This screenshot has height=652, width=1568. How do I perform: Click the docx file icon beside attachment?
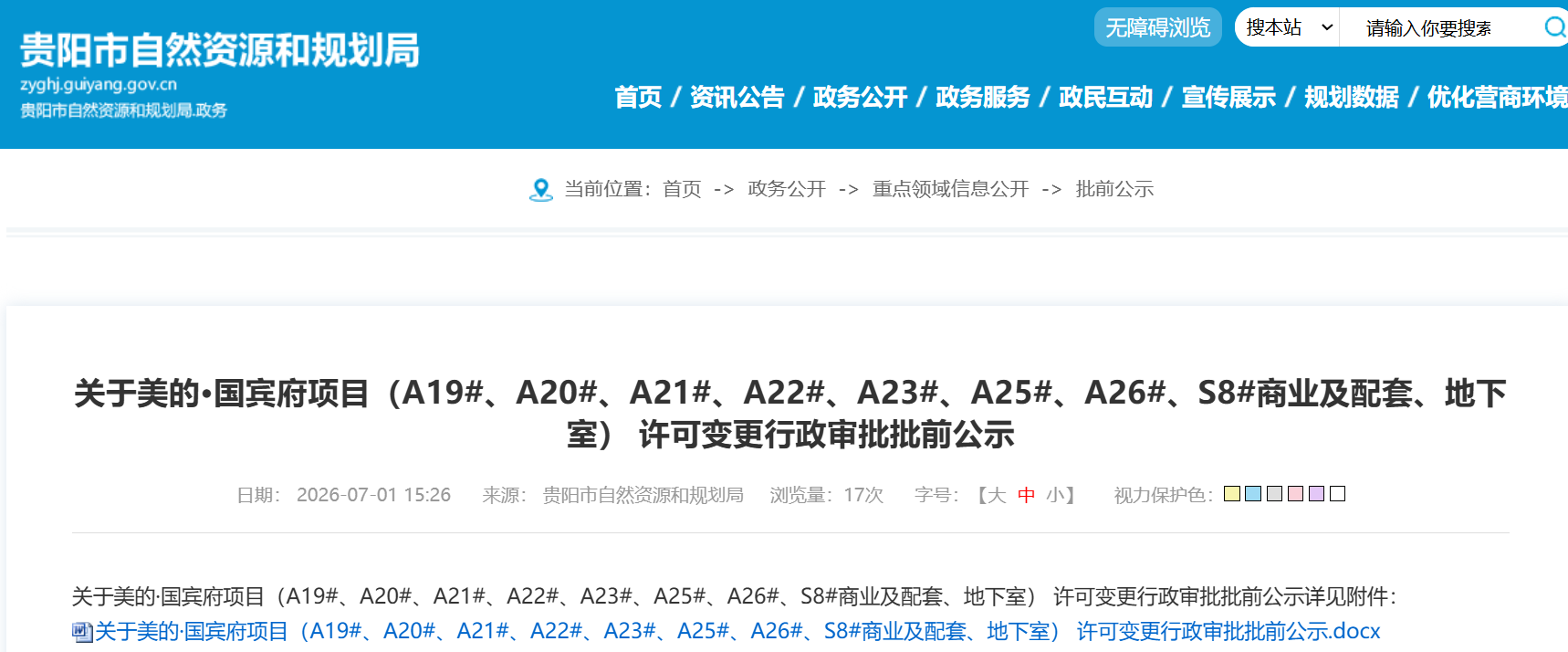point(82,632)
